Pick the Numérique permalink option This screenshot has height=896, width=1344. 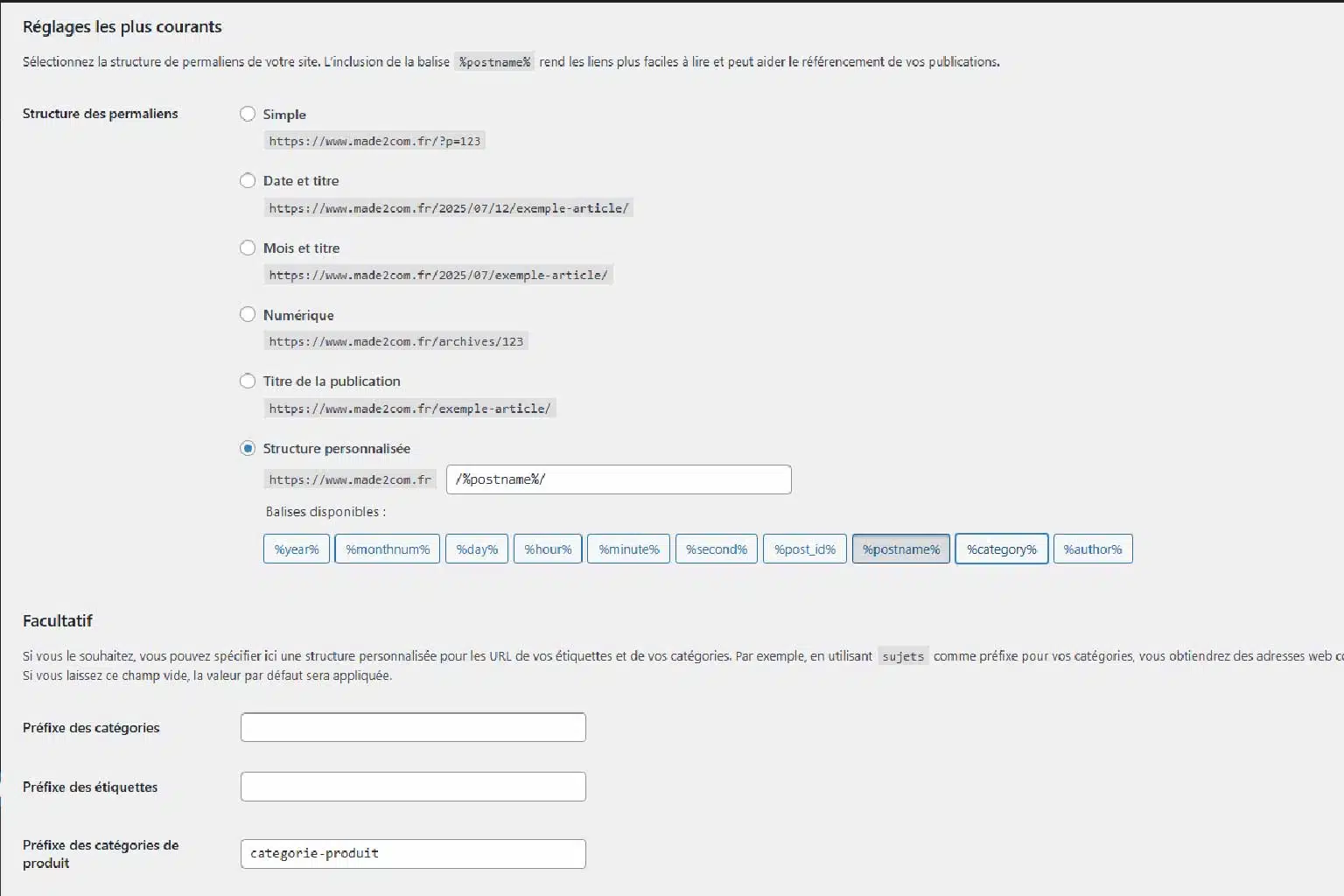coord(248,314)
